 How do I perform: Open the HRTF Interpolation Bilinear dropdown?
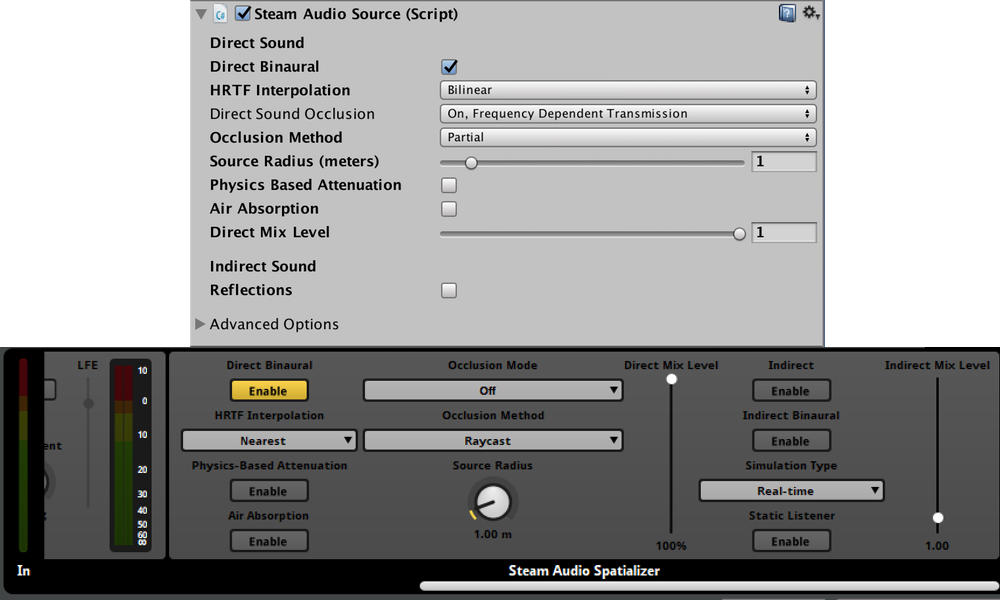[628, 90]
